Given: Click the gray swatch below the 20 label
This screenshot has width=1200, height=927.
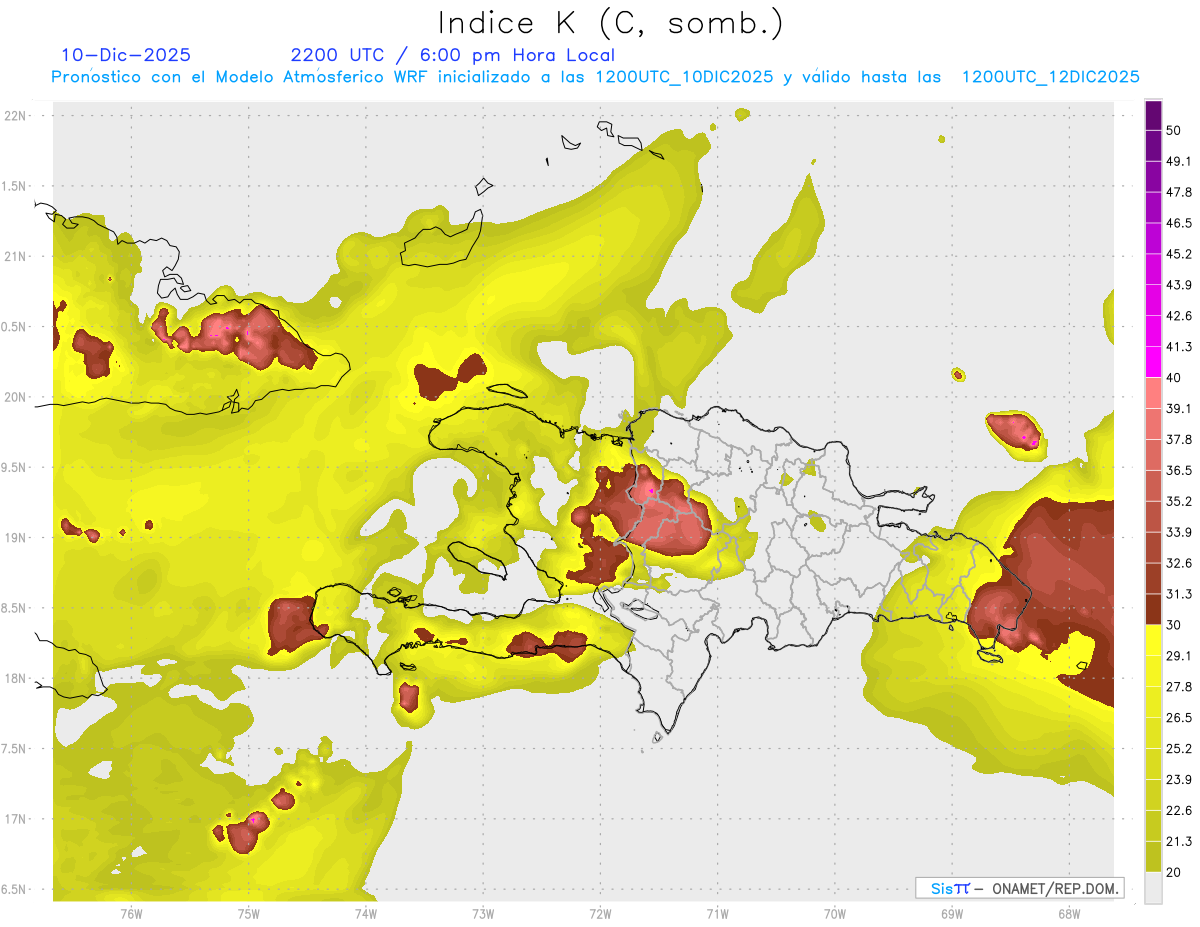Looking at the screenshot, I should [1153, 888].
